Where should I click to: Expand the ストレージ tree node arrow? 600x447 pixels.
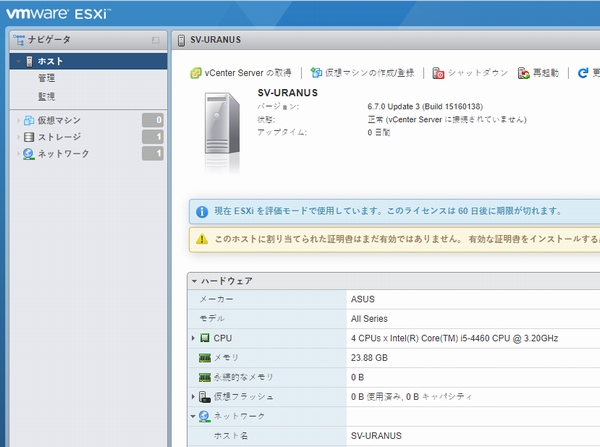coord(18,137)
